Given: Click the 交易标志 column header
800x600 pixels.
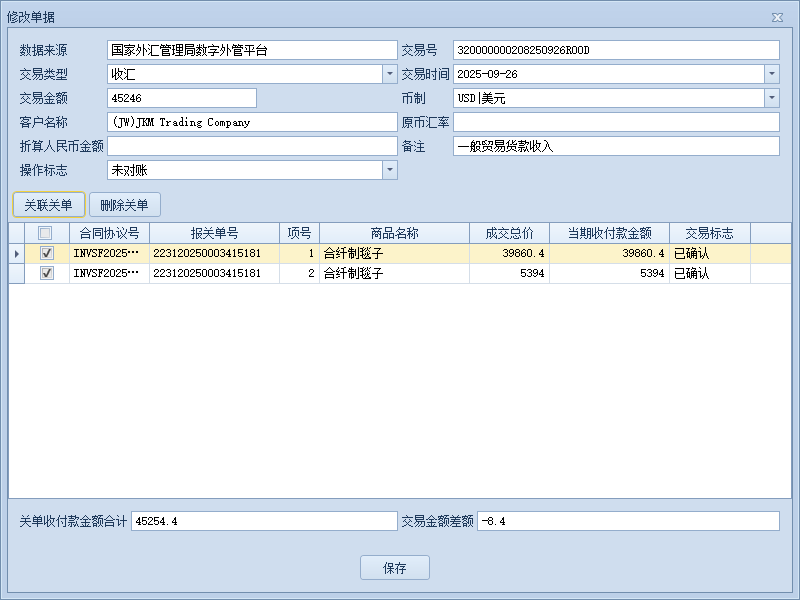Looking at the screenshot, I should [709, 233].
